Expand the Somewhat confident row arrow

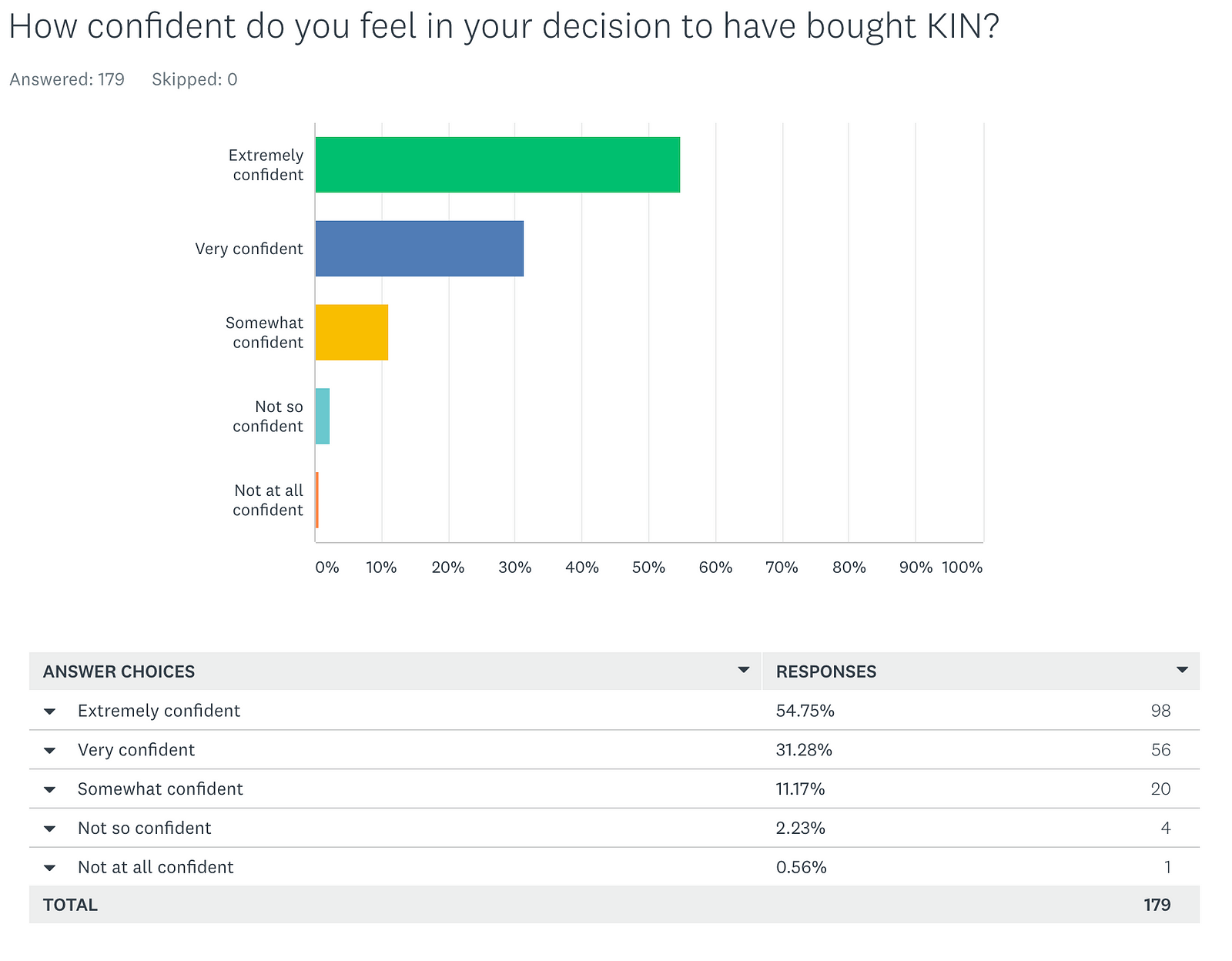point(50,790)
